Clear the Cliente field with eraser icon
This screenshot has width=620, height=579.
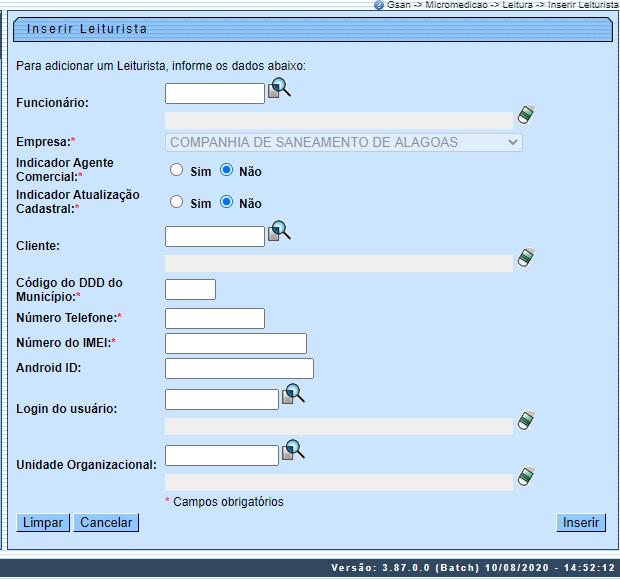[x=526, y=257]
